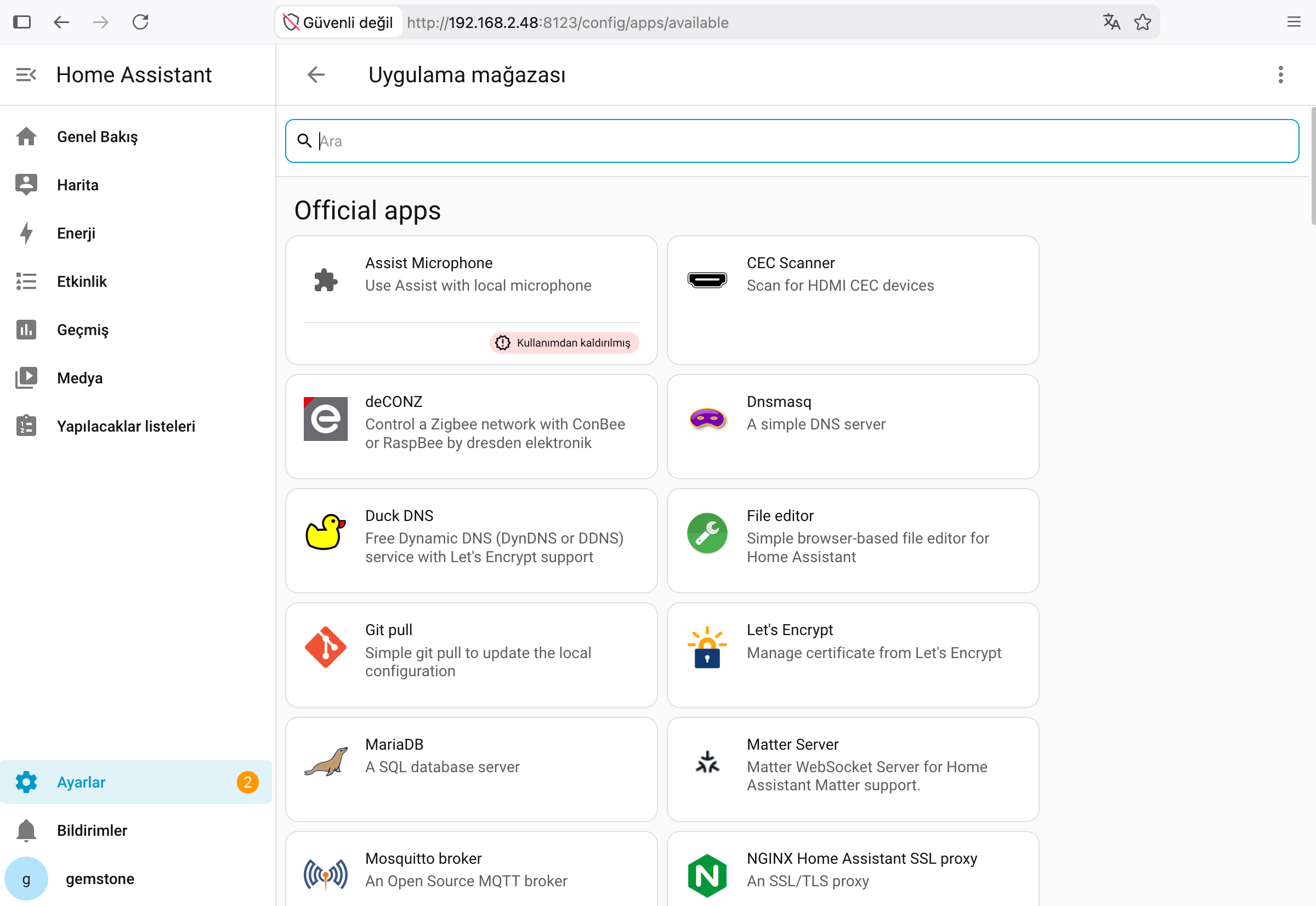1316x906 pixels.
Task: Click the Git pull logo icon
Action: click(x=326, y=647)
